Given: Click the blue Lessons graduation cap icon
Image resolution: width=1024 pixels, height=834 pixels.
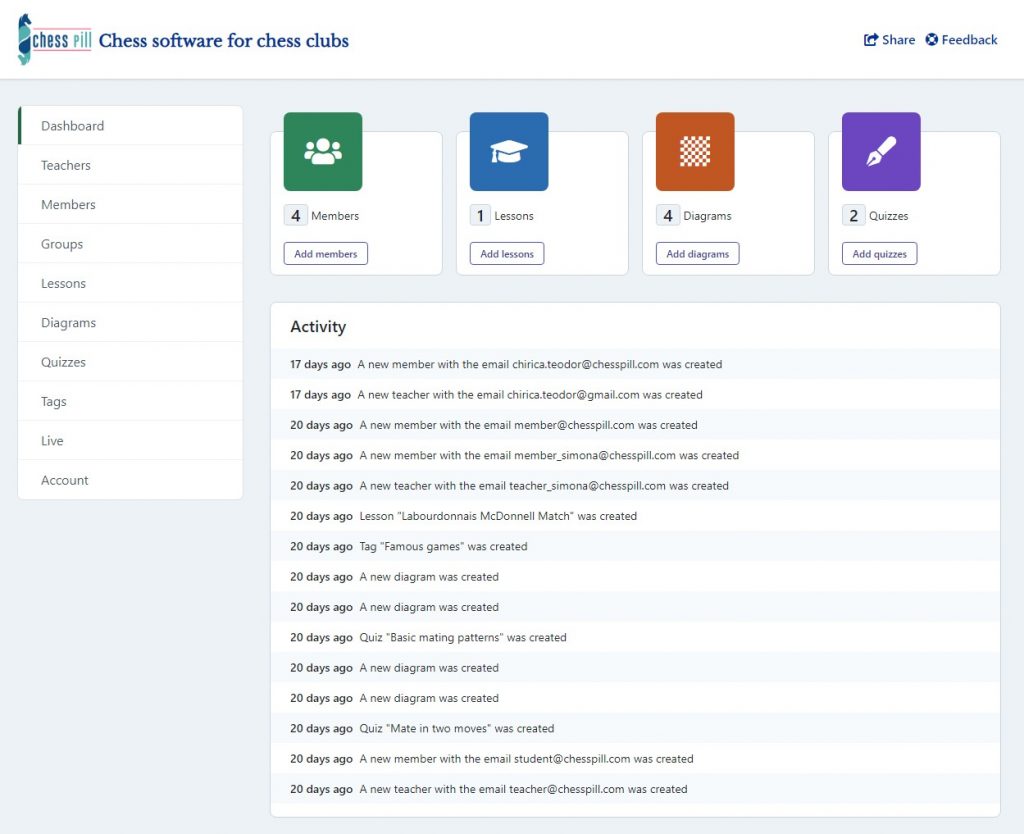Looking at the screenshot, I should (x=509, y=151).
